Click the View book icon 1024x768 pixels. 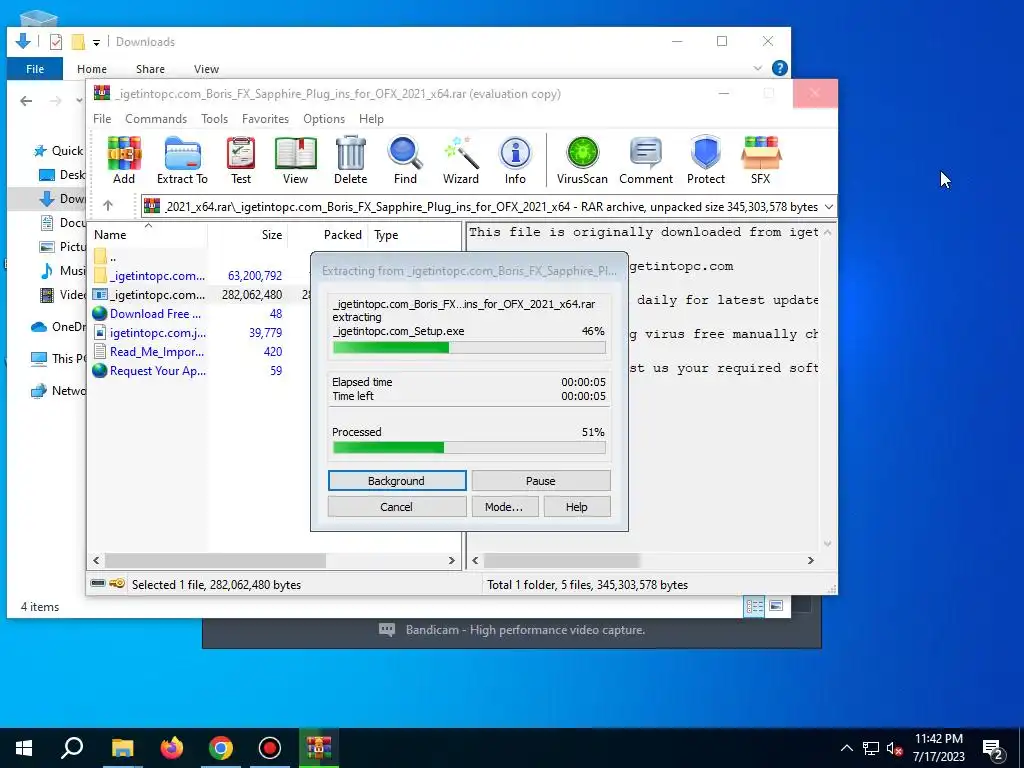[295, 161]
